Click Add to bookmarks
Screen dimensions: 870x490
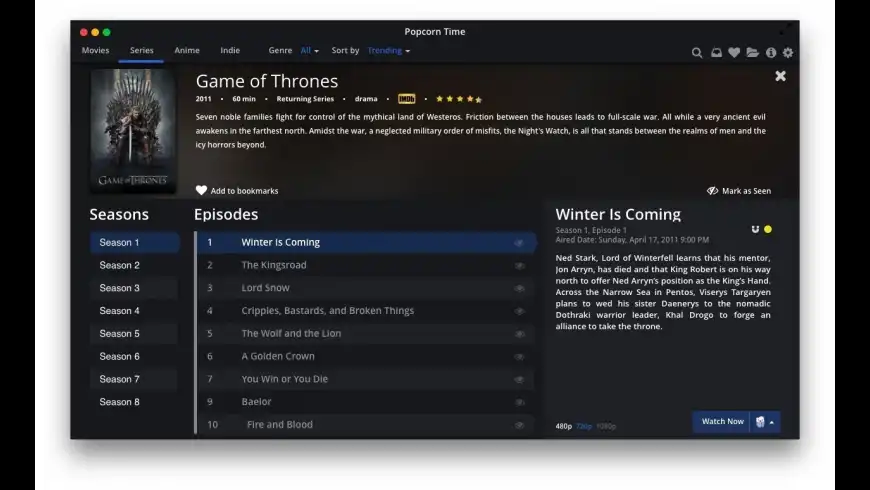[237, 190]
